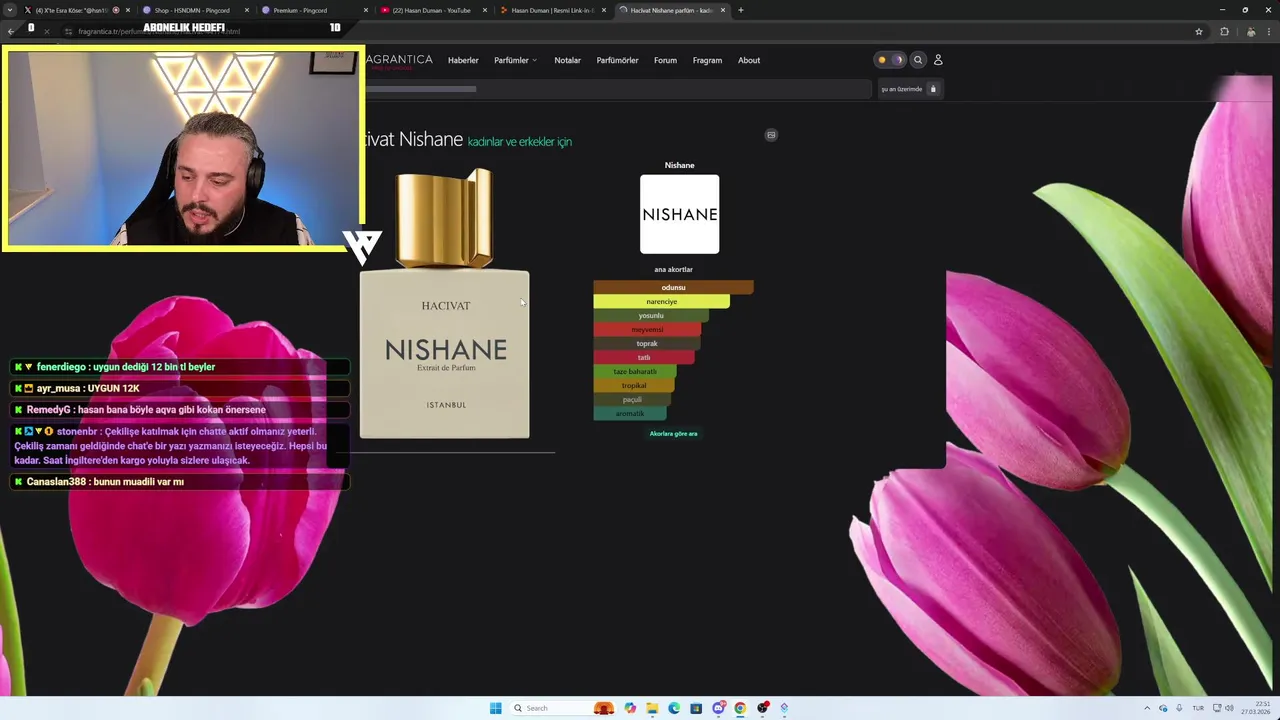Open the Copilot icon in taskbar

(629, 708)
